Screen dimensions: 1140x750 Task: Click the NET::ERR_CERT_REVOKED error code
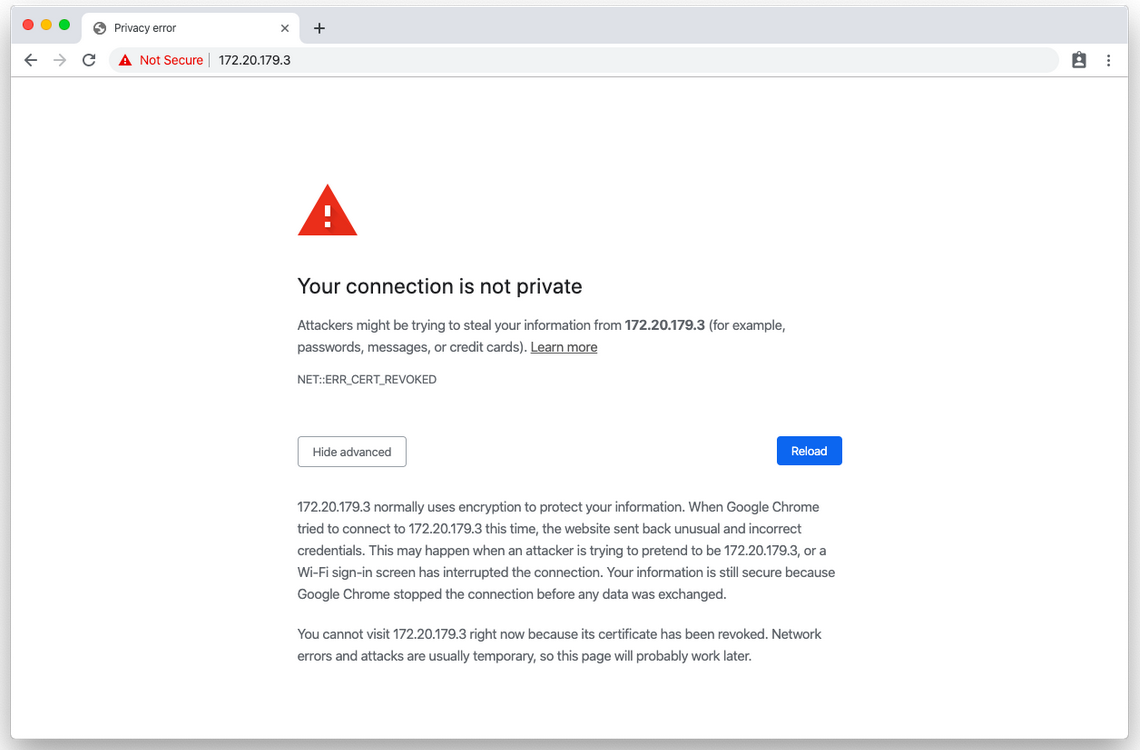tap(367, 380)
